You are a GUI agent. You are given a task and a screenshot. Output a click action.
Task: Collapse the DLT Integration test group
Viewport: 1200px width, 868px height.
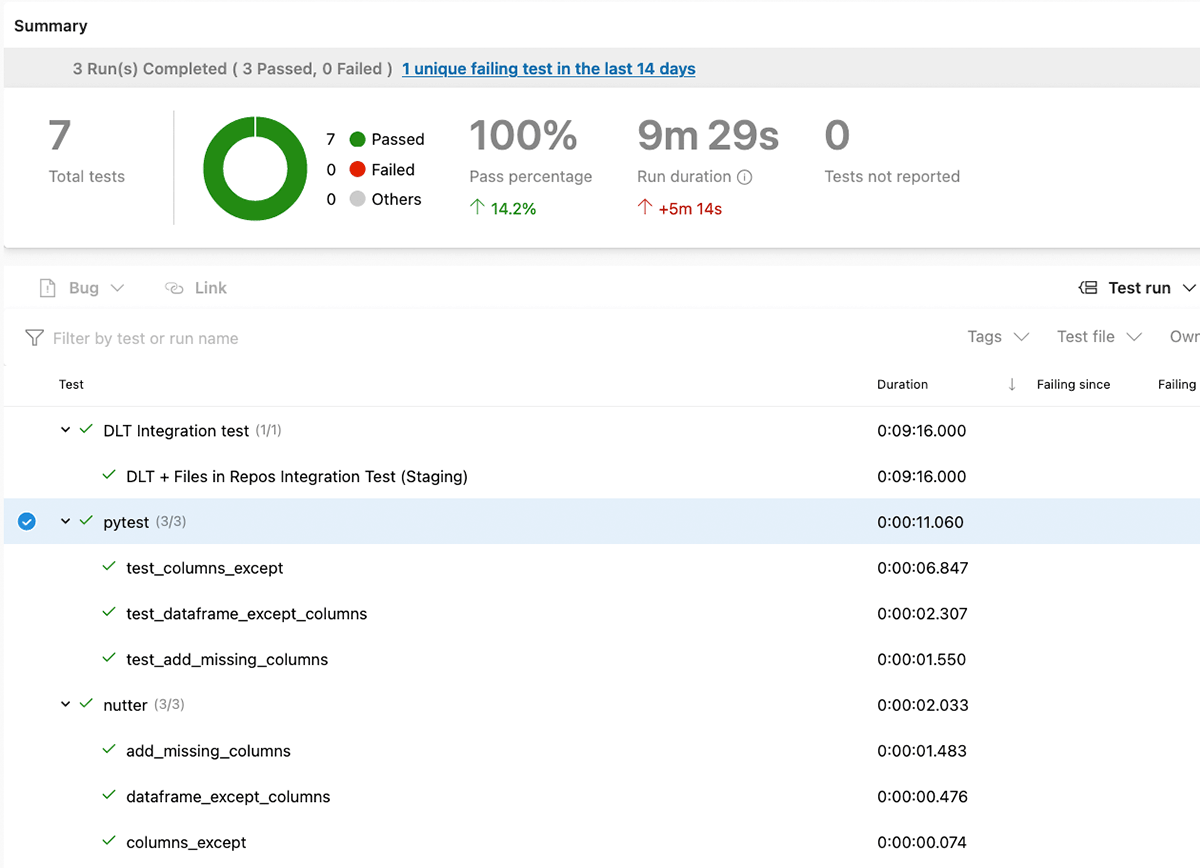click(x=65, y=430)
